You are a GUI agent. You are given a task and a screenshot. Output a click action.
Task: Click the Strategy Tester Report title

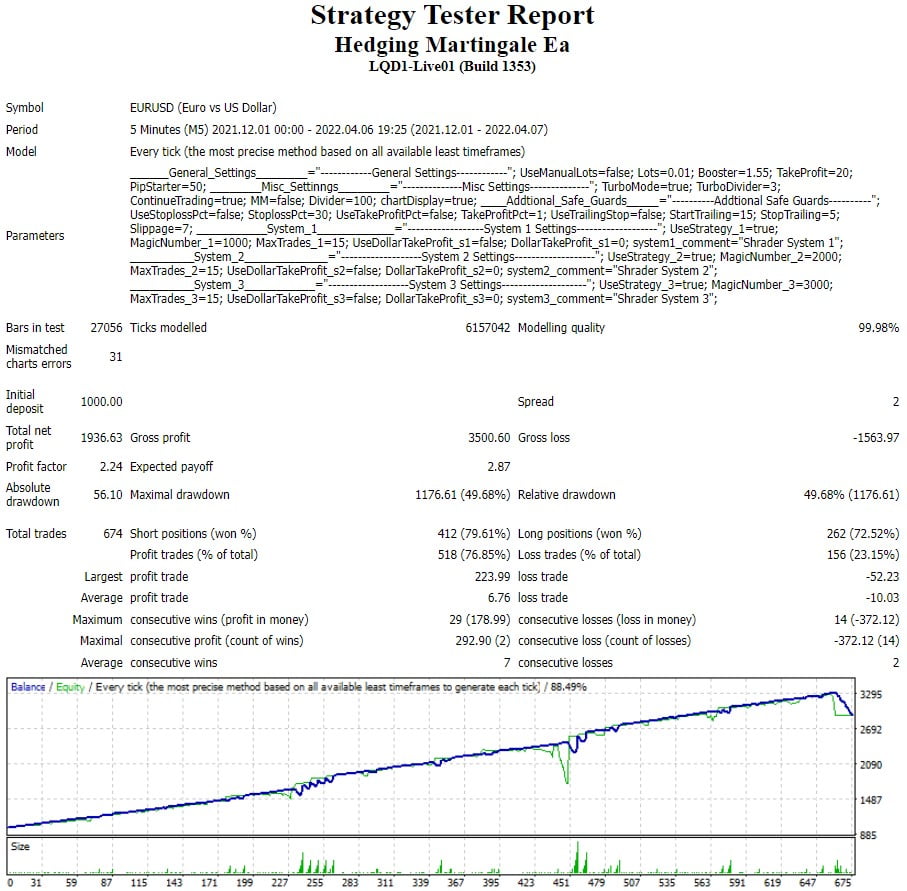pyautogui.click(x=452, y=16)
